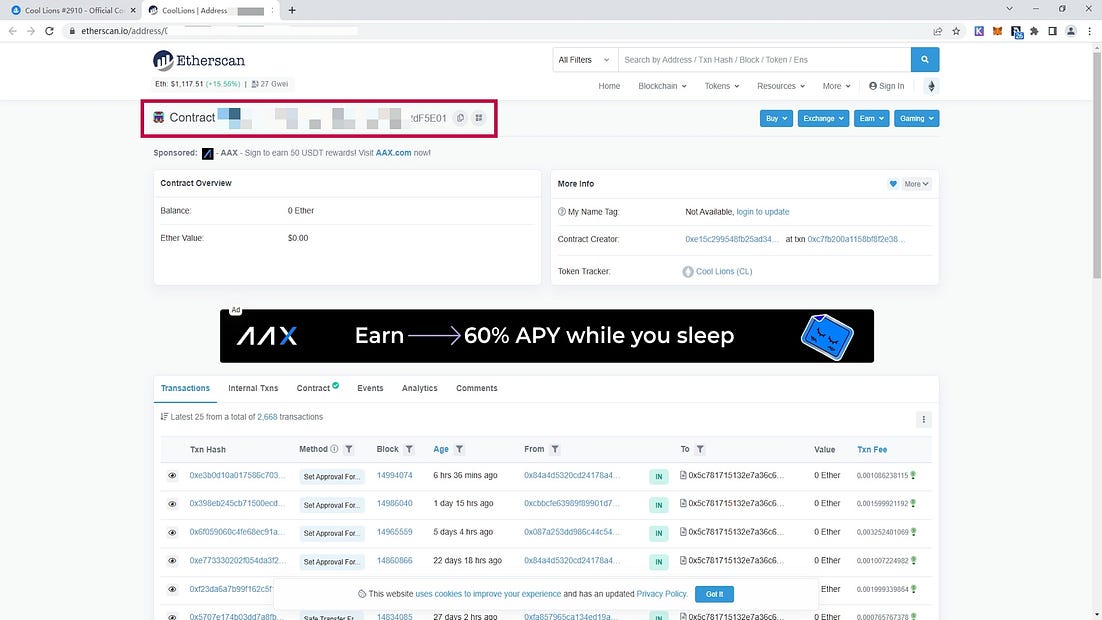Open the Cool Lions (CL) token tracker
Viewport: 1102px width, 620px height.
coord(723,271)
